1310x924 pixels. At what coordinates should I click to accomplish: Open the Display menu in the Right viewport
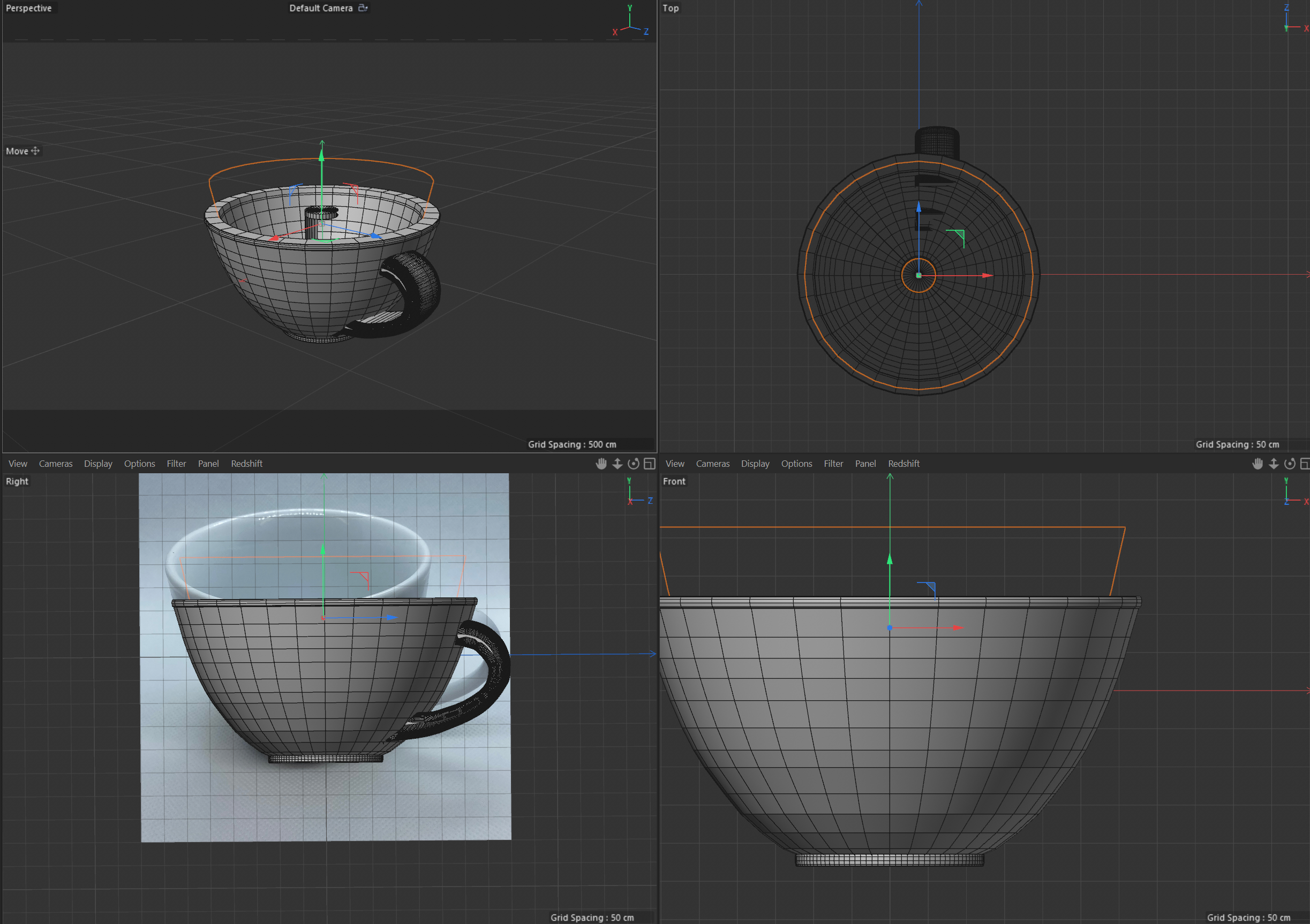[98, 464]
